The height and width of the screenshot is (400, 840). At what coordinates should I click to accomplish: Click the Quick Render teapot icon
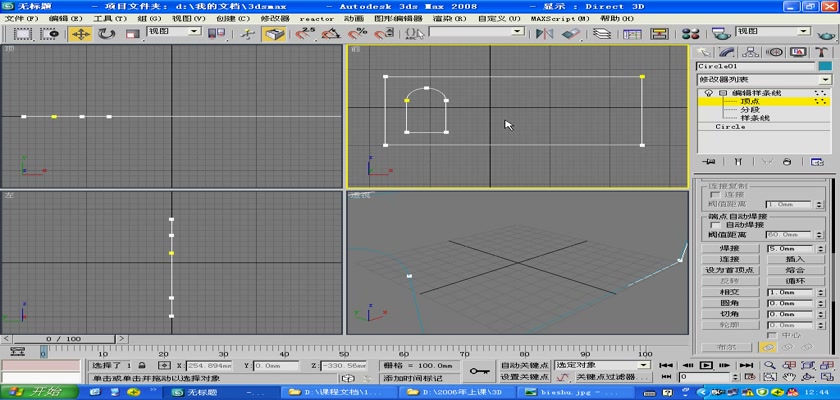(827, 35)
